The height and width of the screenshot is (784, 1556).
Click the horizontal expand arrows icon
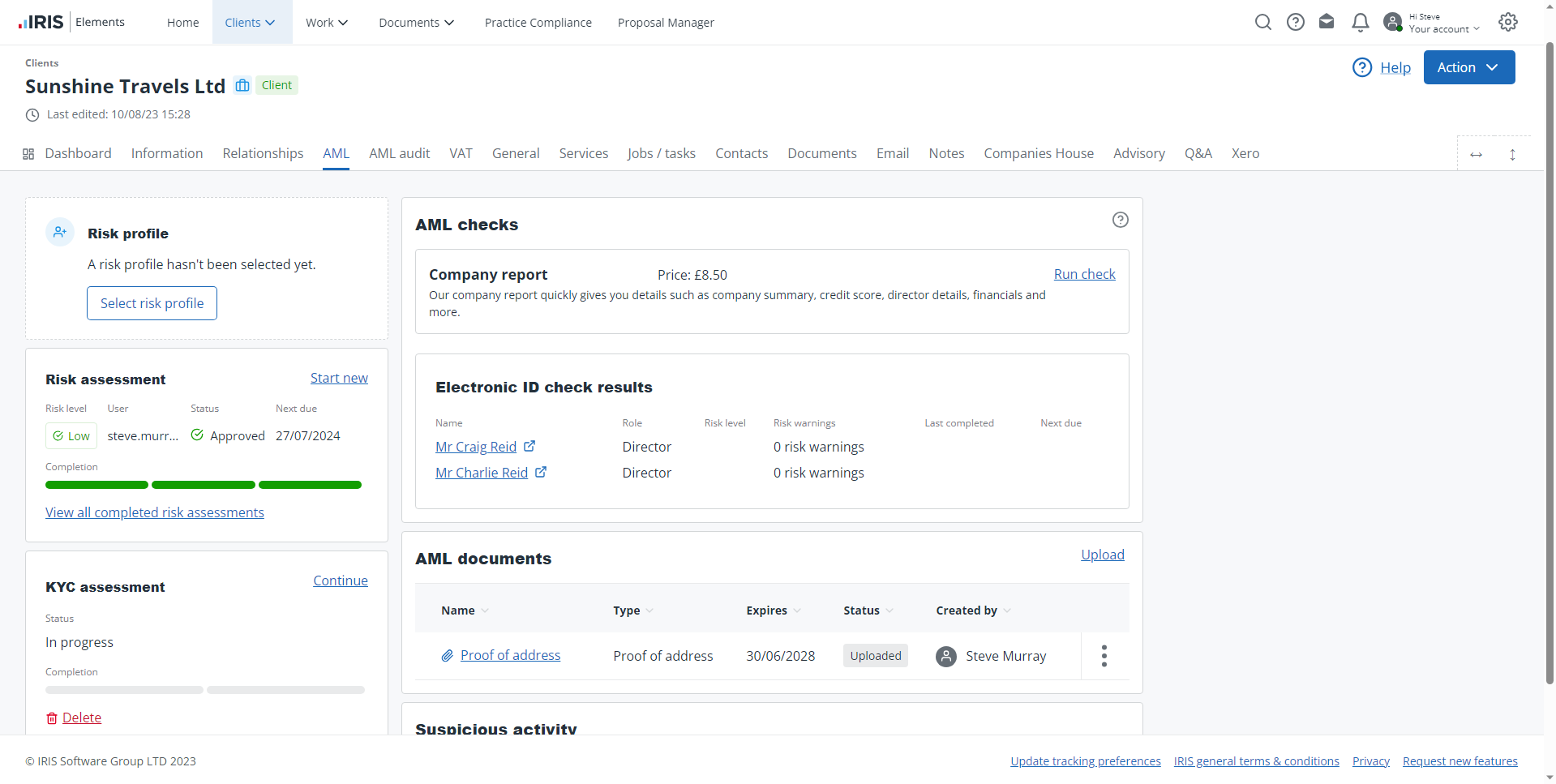pyautogui.click(x=1476, y=155)
